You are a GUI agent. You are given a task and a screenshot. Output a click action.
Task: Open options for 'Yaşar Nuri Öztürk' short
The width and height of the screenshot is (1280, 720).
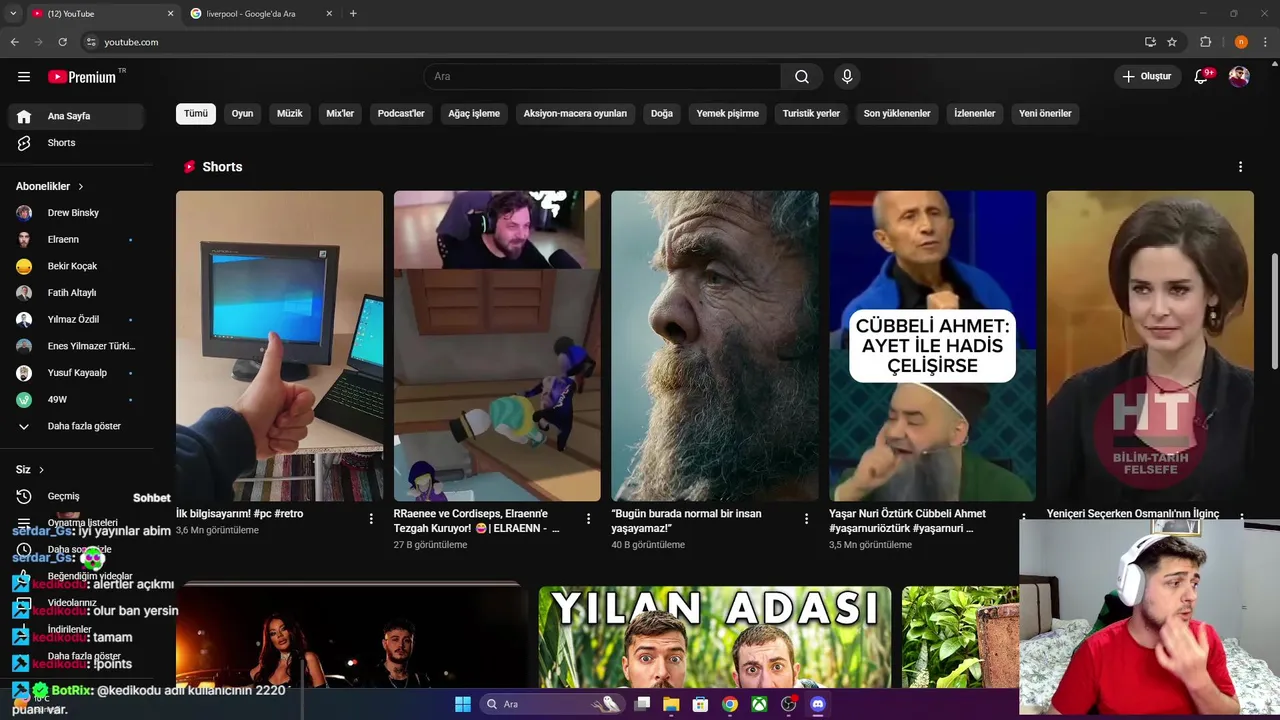[x=1023, y=519]
